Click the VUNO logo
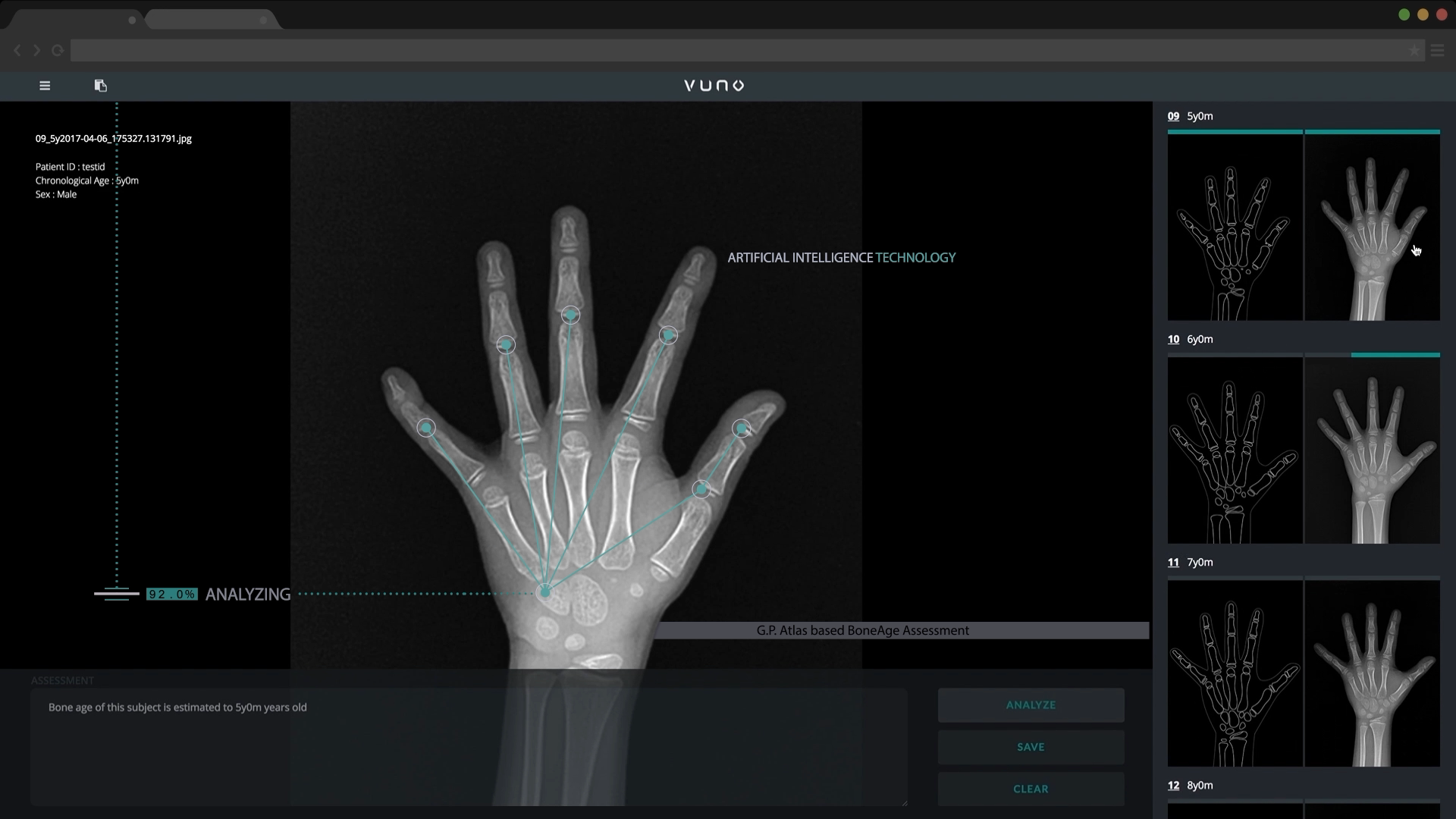 pos(714,86)
